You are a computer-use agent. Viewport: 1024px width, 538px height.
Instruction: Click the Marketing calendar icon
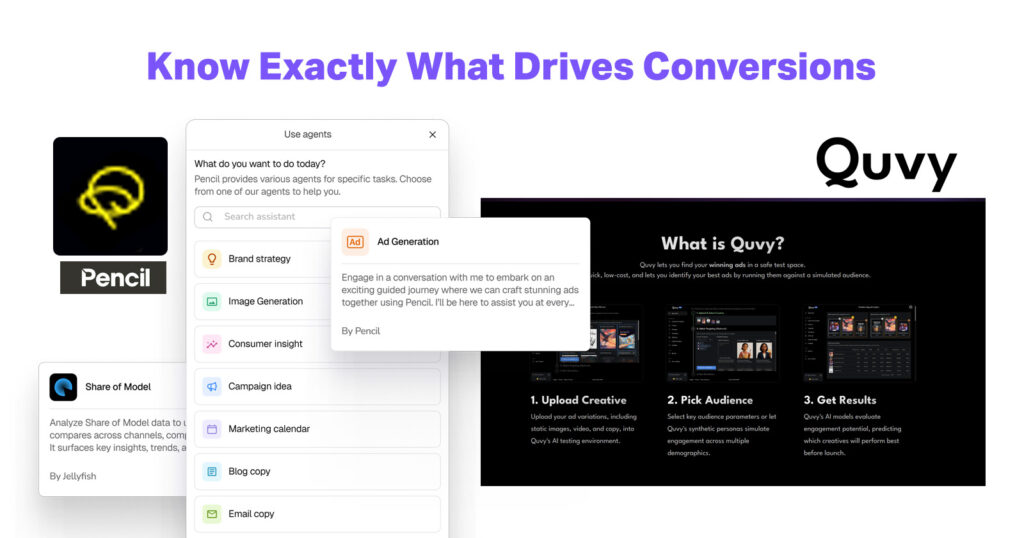tap(212, 429)
